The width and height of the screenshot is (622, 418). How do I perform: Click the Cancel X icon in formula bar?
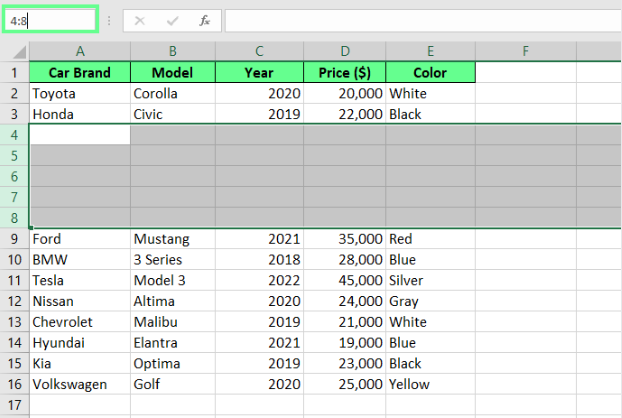tap(140, 20)
